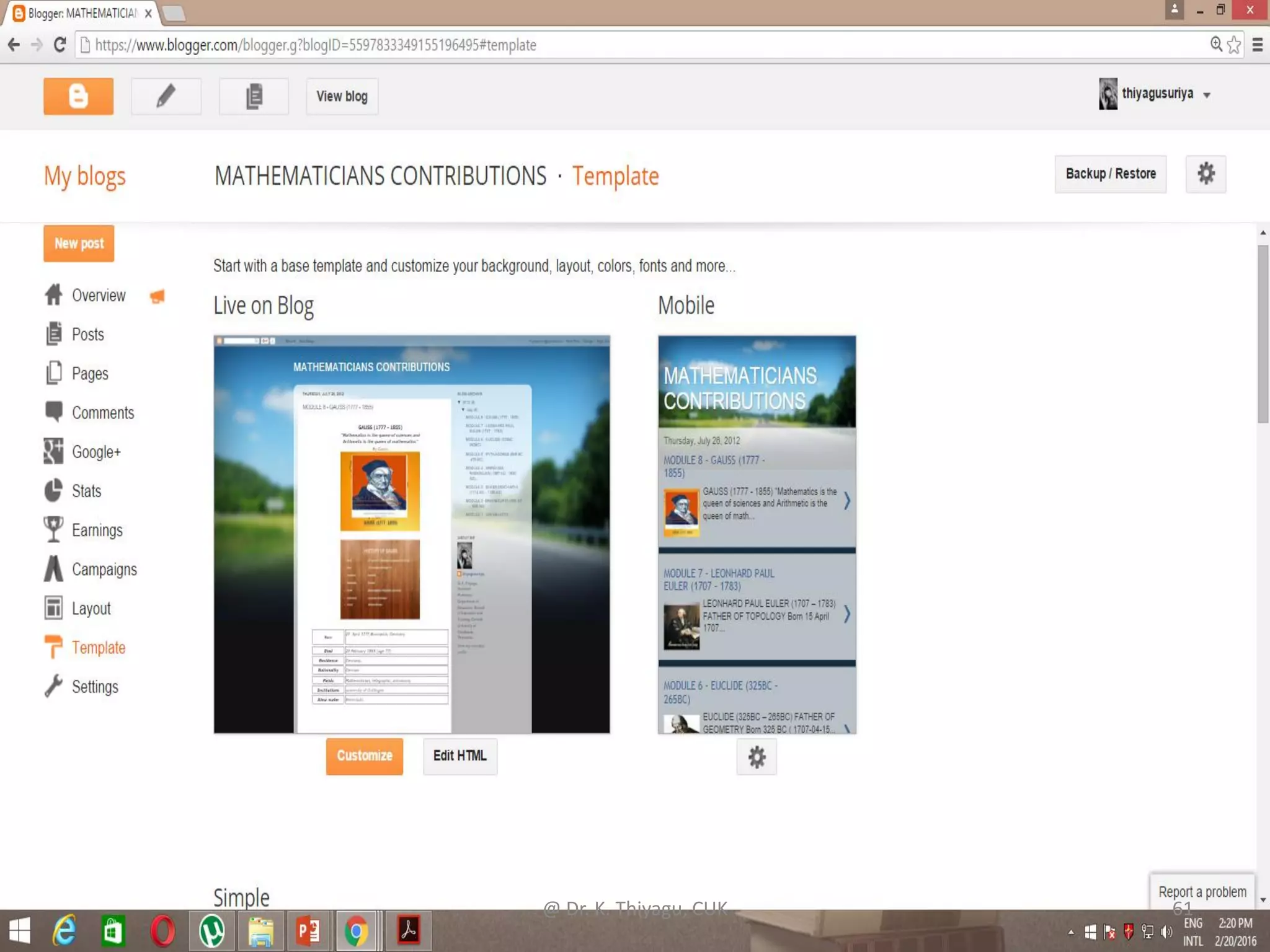Click the mobile template gear icon
Image resolution: width=1270 pixels, height=952 pixels.
coord(757,757)
